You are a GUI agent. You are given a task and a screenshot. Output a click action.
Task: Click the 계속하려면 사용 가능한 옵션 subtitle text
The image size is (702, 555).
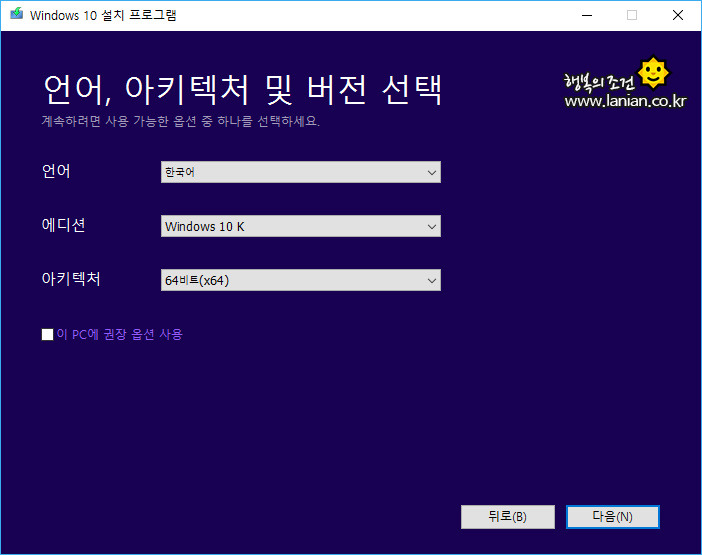(x=181, y=121)
